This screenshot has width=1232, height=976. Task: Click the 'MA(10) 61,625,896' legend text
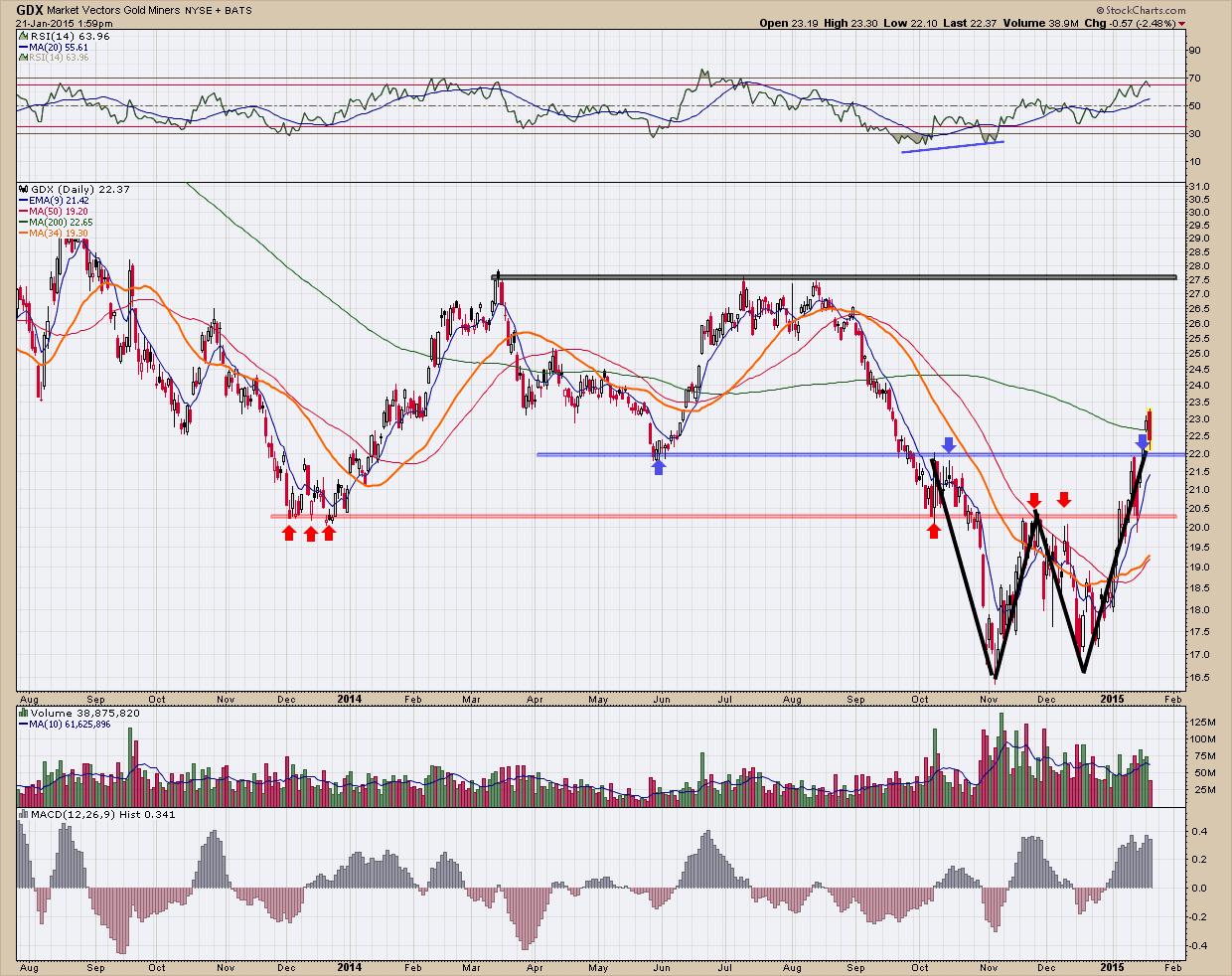click(71, 724)
